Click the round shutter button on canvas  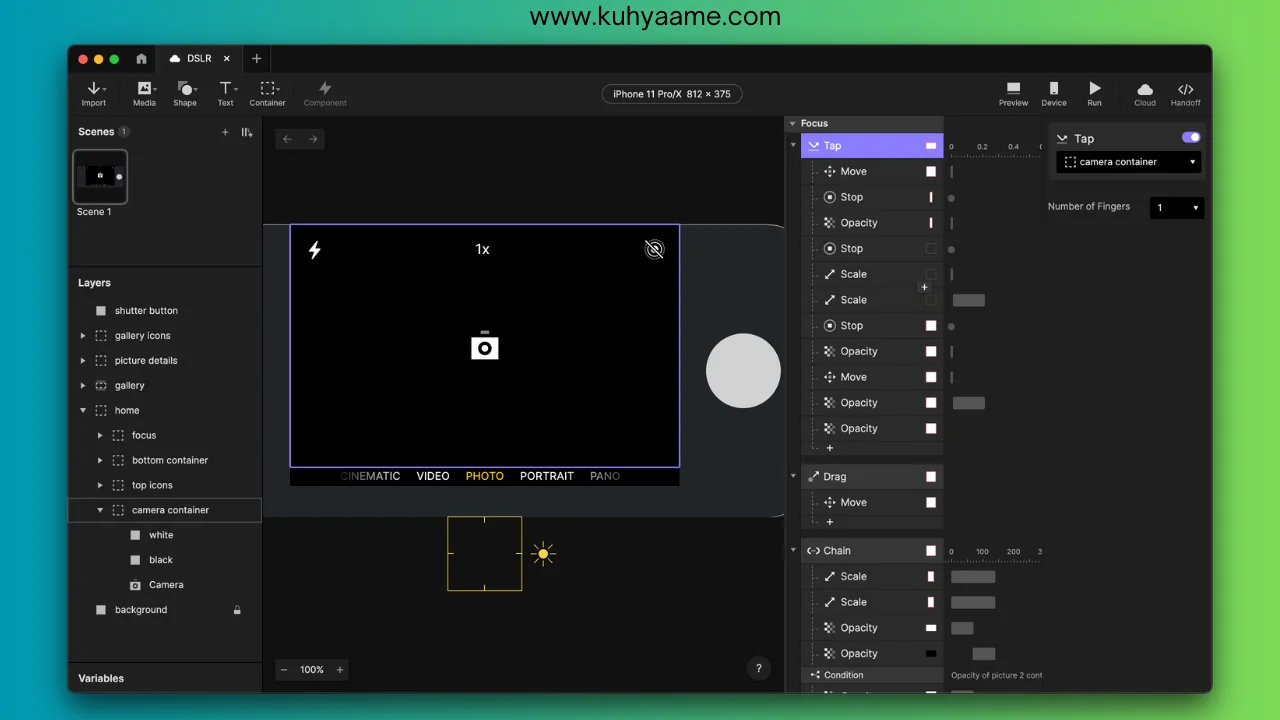pyautogui.click(x=743, y=371)
